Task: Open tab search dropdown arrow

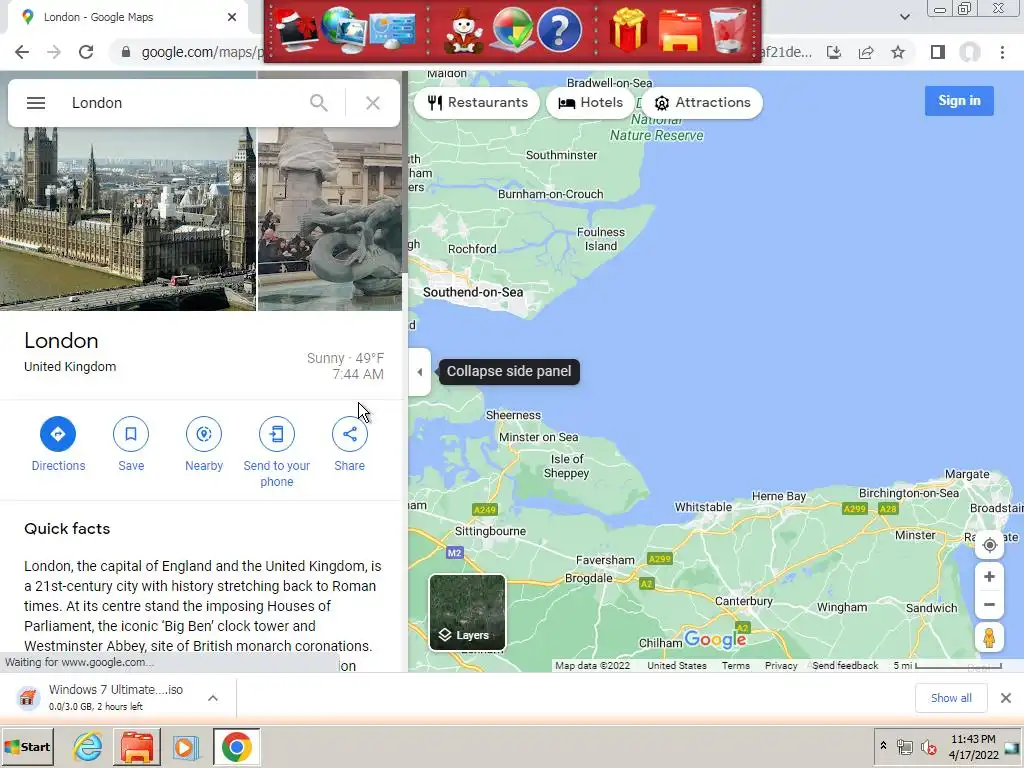Action: coord(904,17)
